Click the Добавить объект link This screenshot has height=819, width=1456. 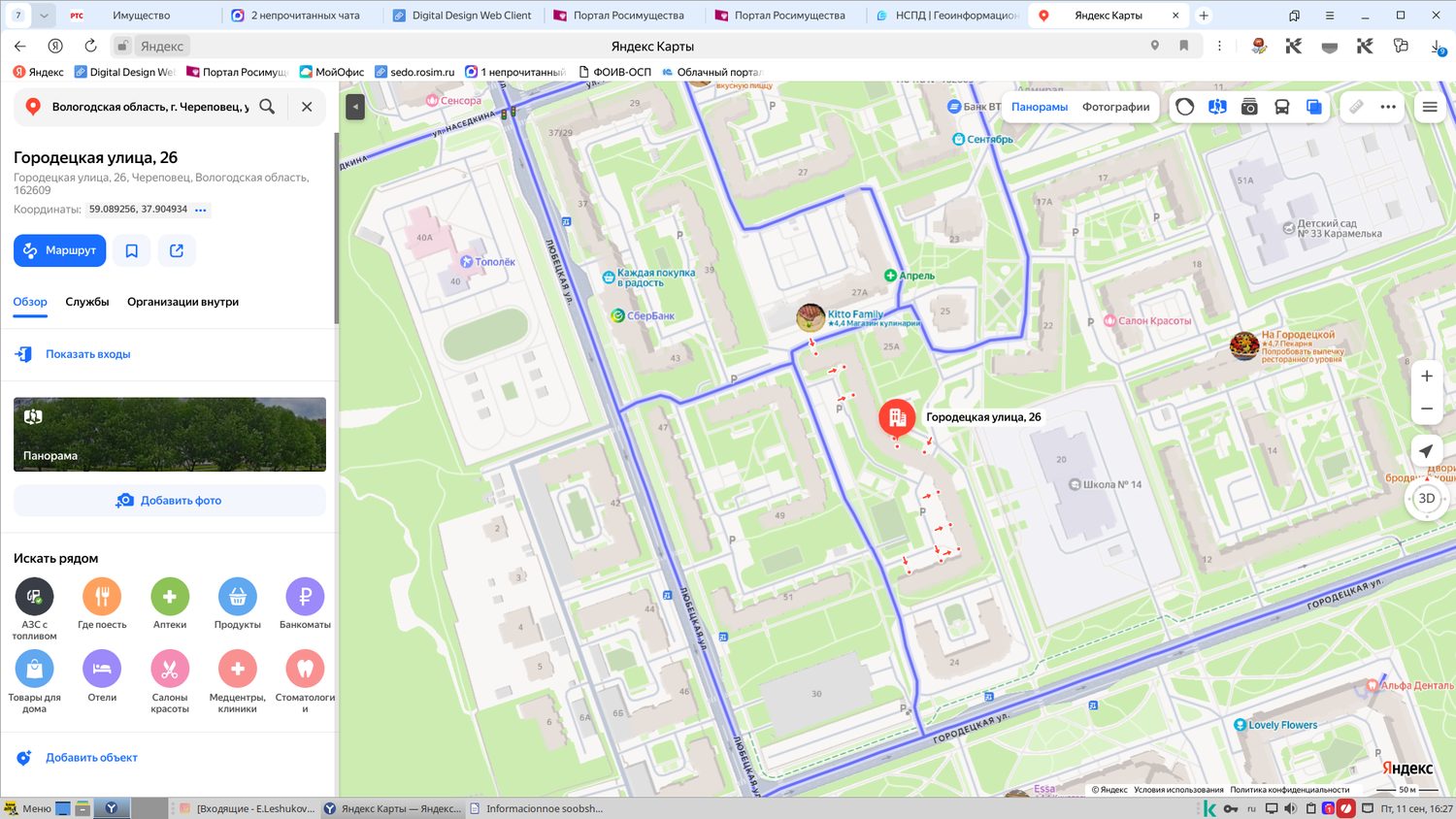click(x=91, y=758)
